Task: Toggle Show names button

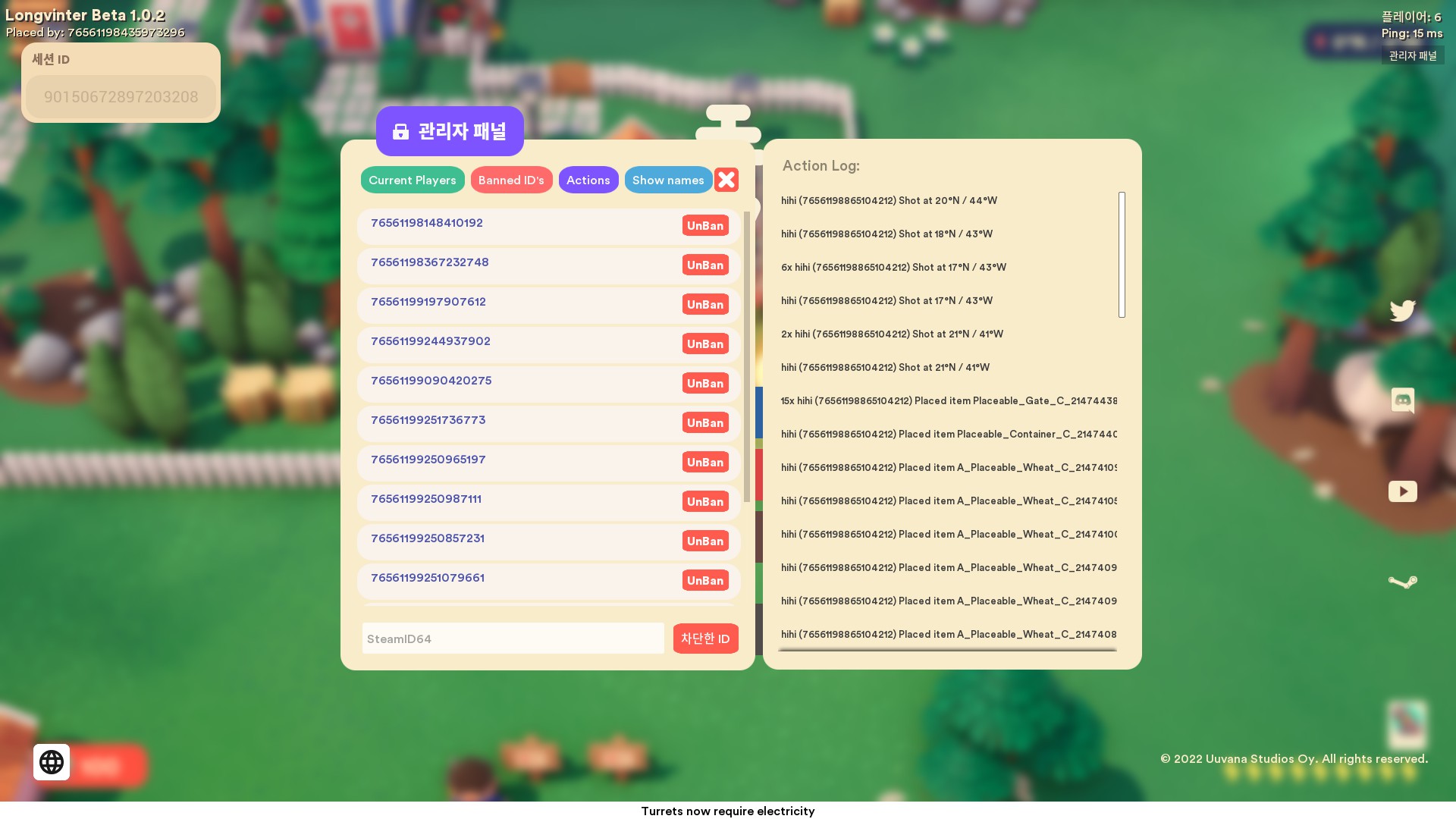Action: [x=667, y=180]
